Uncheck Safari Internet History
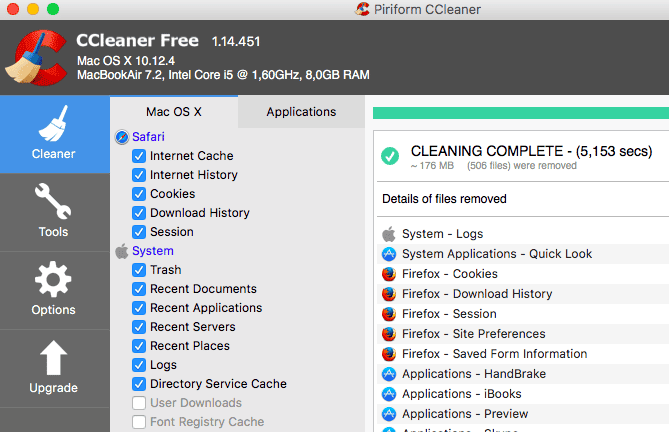Viewport: 669px width, 432px height. click(139, 175)
